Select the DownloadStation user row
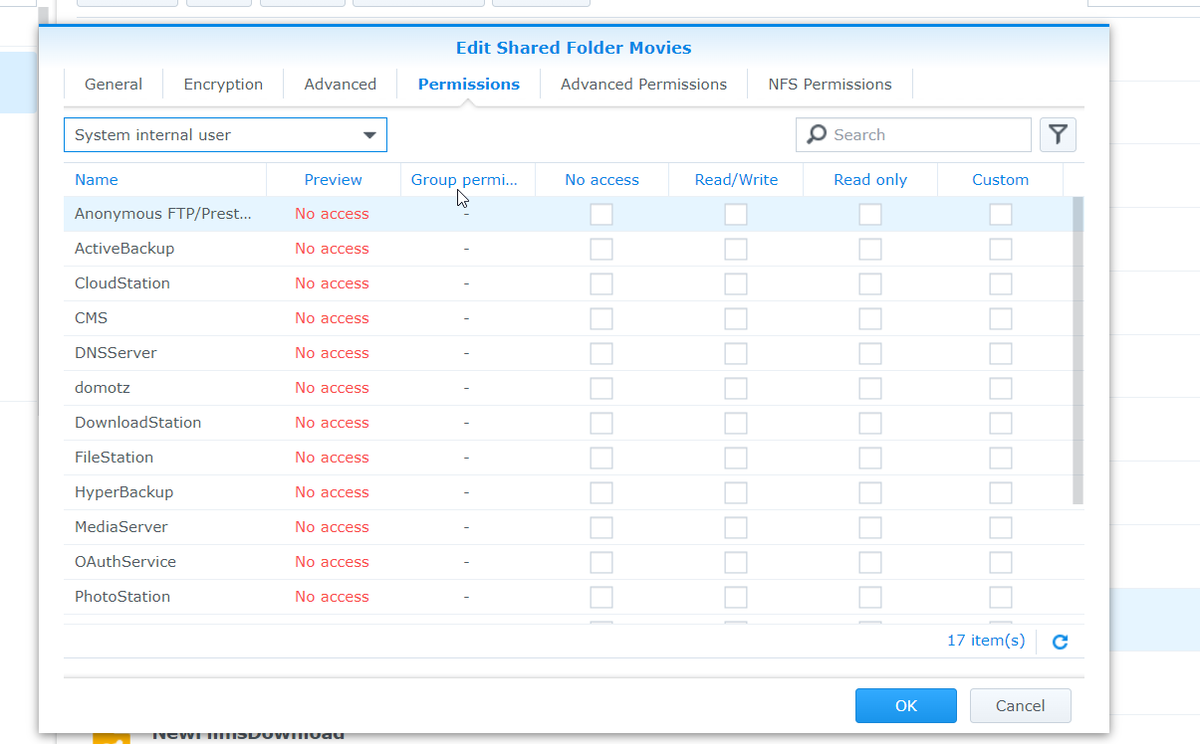Image resolution: width=1200 pixels, height=744 pixels. (568, 423)
